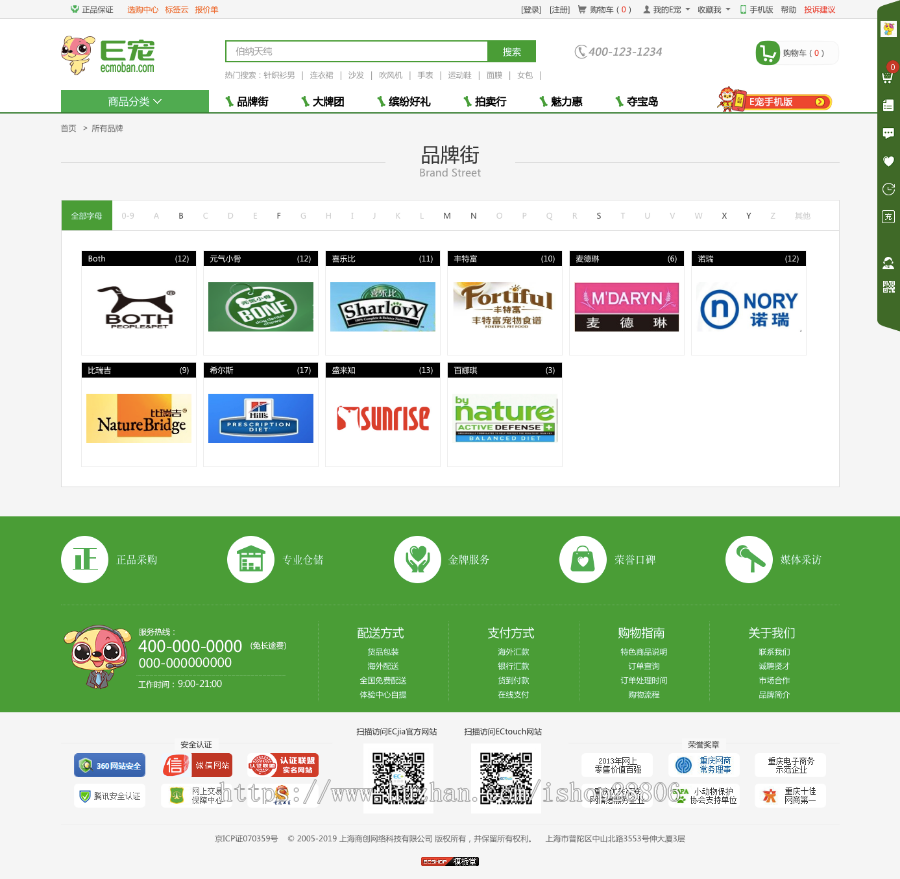Filter brands by letter F
Screen dimensions: 900x879
tap(279, 216)
